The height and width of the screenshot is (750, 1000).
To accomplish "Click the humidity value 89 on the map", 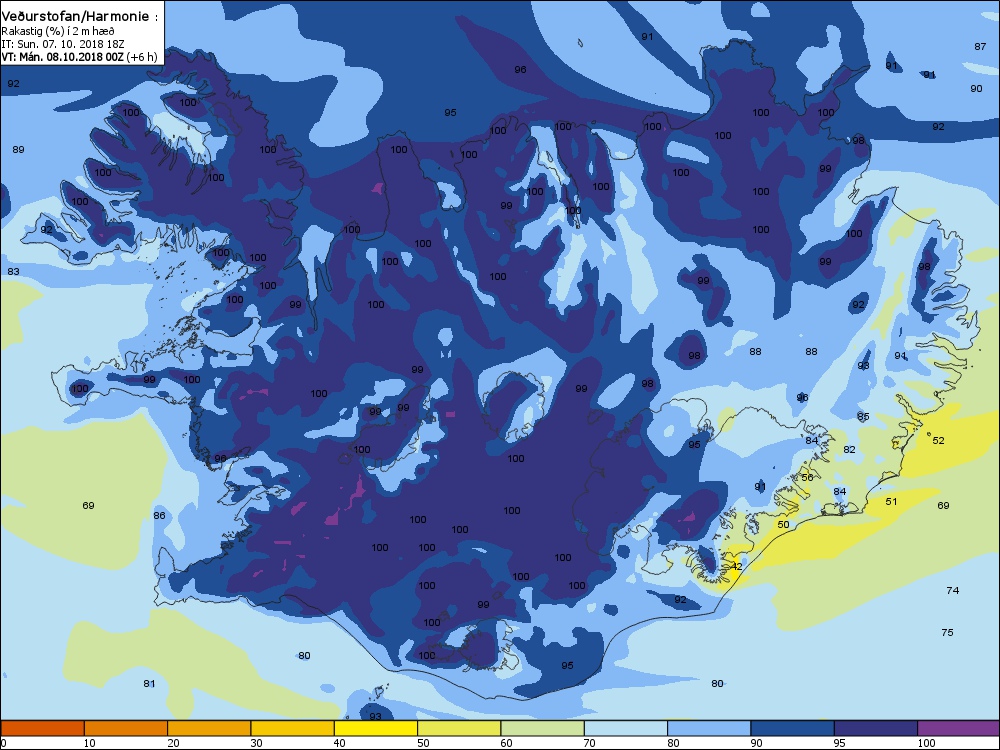I will tap(18, 150).
